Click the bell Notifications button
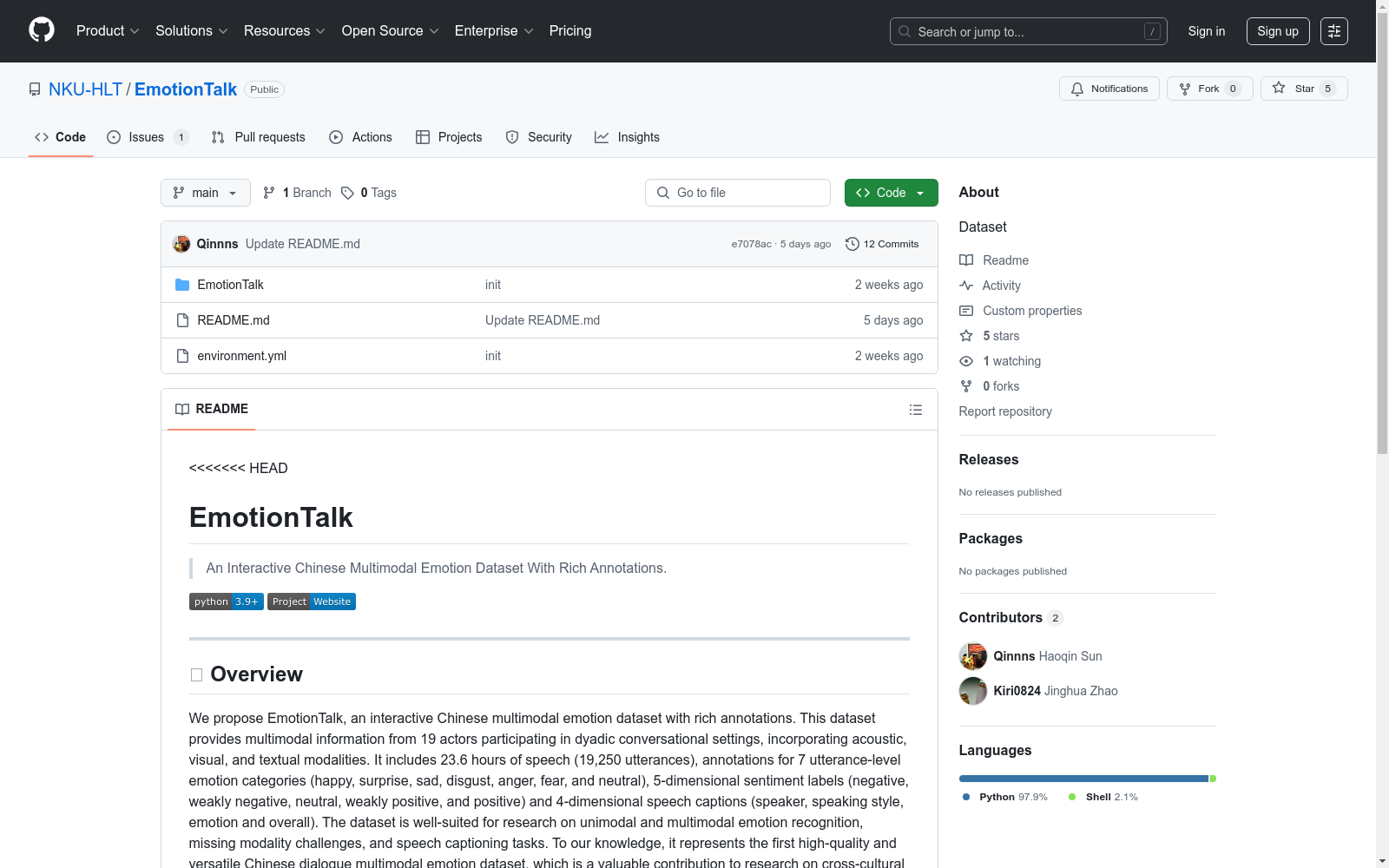Viewport: 1389px width, 868px height. click(x=1109, y=89)
